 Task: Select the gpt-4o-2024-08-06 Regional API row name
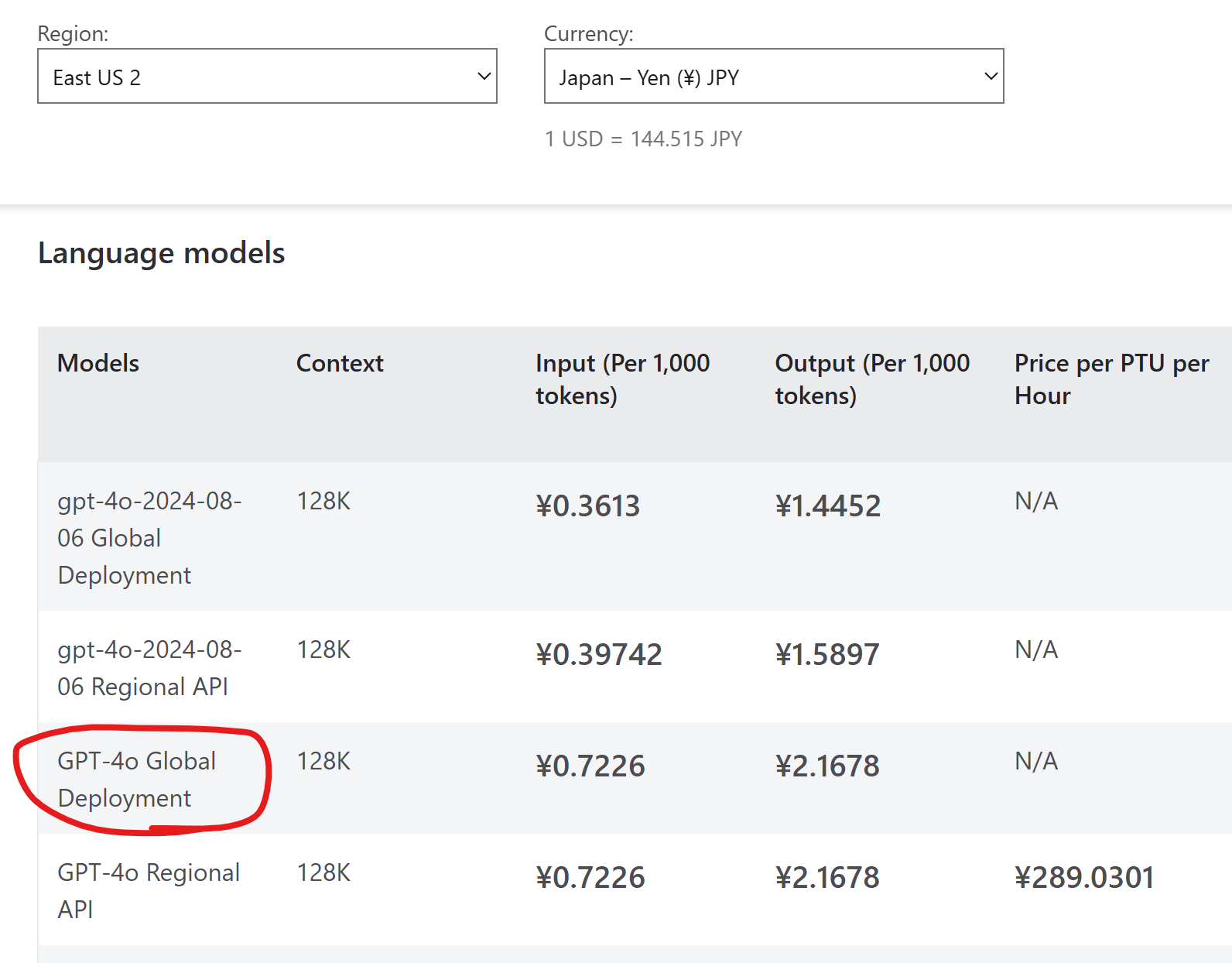coord(149,668)
